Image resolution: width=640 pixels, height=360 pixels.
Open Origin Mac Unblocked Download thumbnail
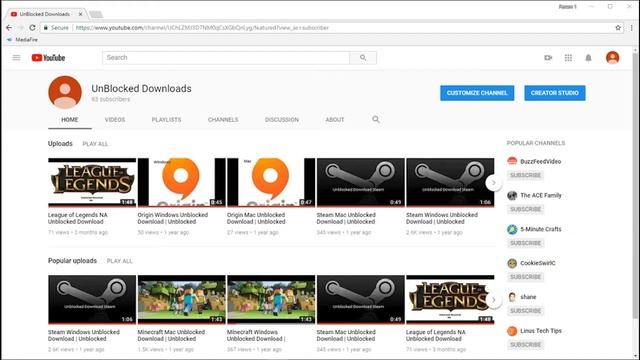[x=271, y=182]
